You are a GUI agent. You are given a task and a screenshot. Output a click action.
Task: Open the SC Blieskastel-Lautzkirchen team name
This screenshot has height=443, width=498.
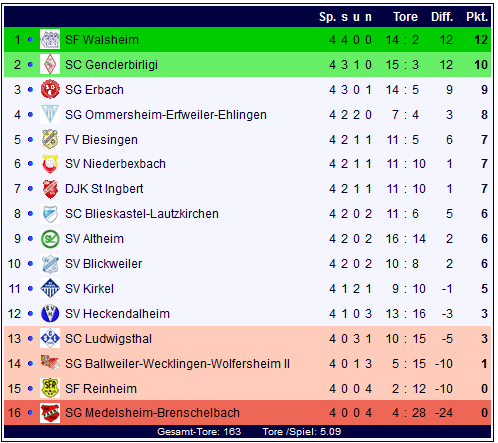pos(142,214)
